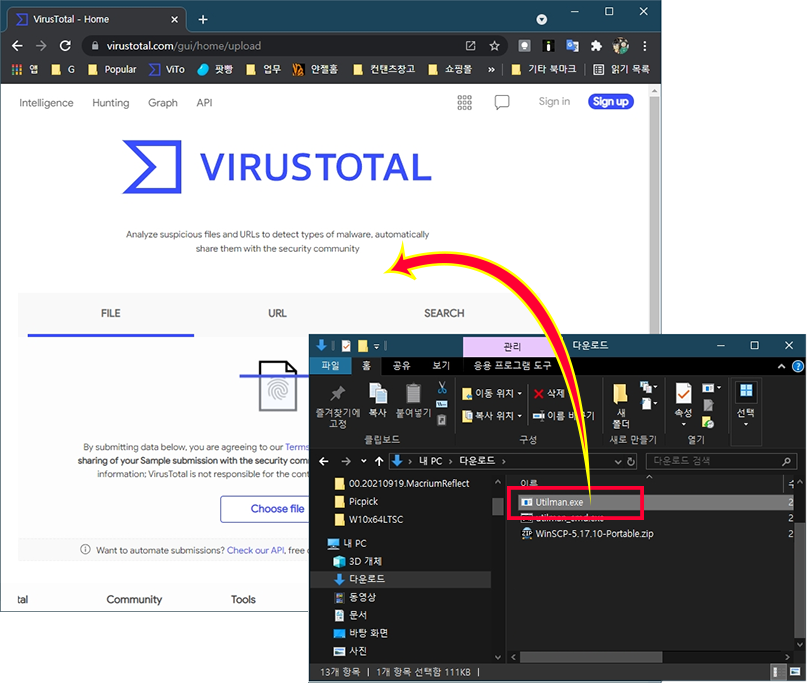This screenshot has height=683, width=807.
Task: Bookmark this page with the star icon
Action: point(495,46)
